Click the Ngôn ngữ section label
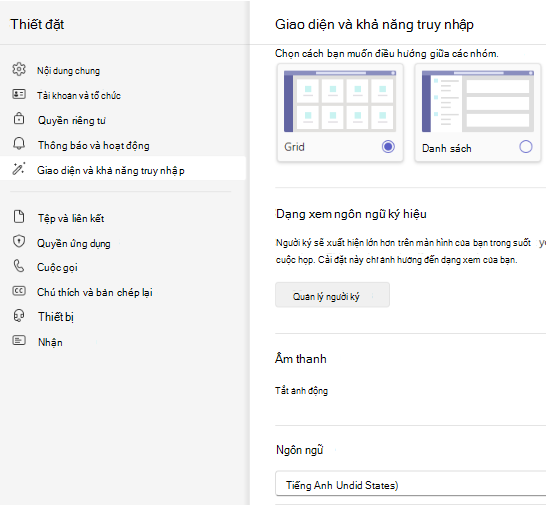This screenshot has height=505, width=553. [299, 450]
